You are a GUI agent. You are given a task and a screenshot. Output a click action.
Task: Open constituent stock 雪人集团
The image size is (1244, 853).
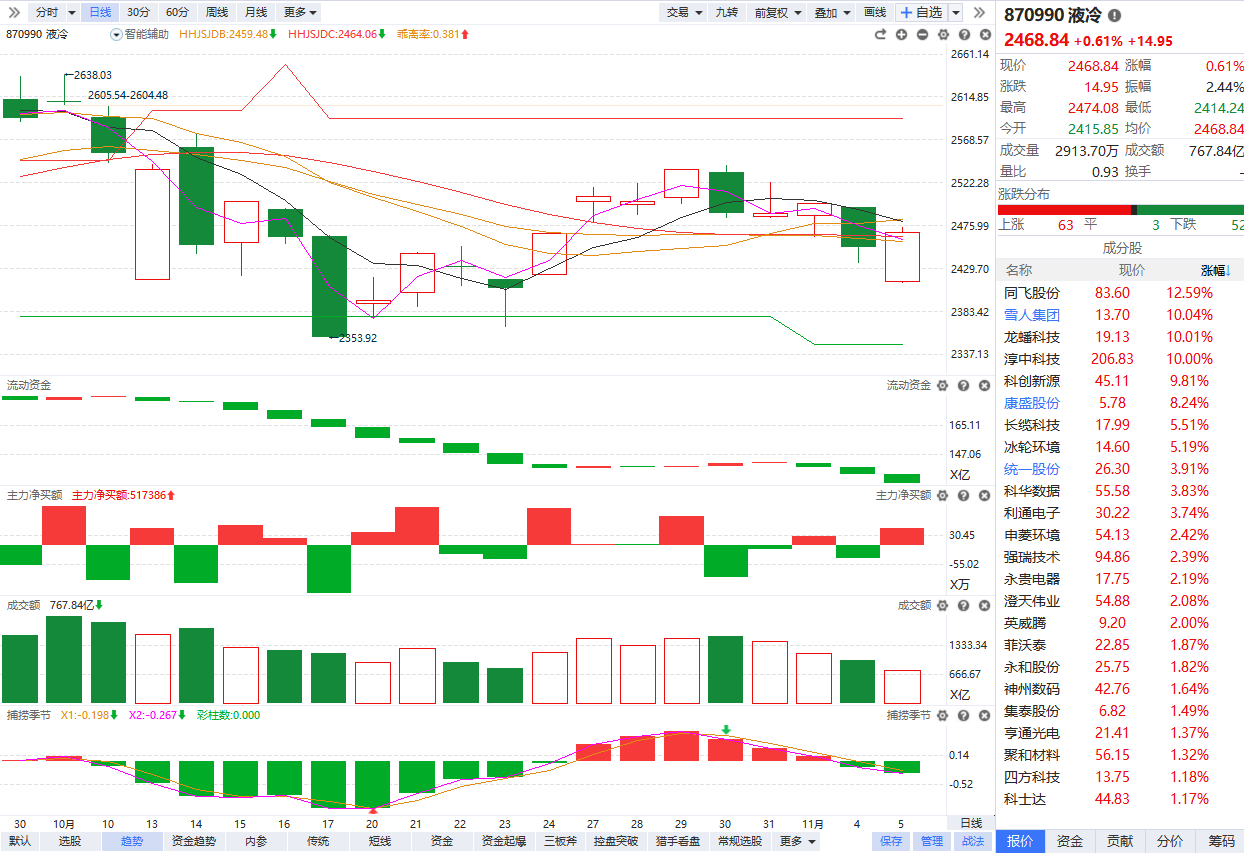point(1032,315)
